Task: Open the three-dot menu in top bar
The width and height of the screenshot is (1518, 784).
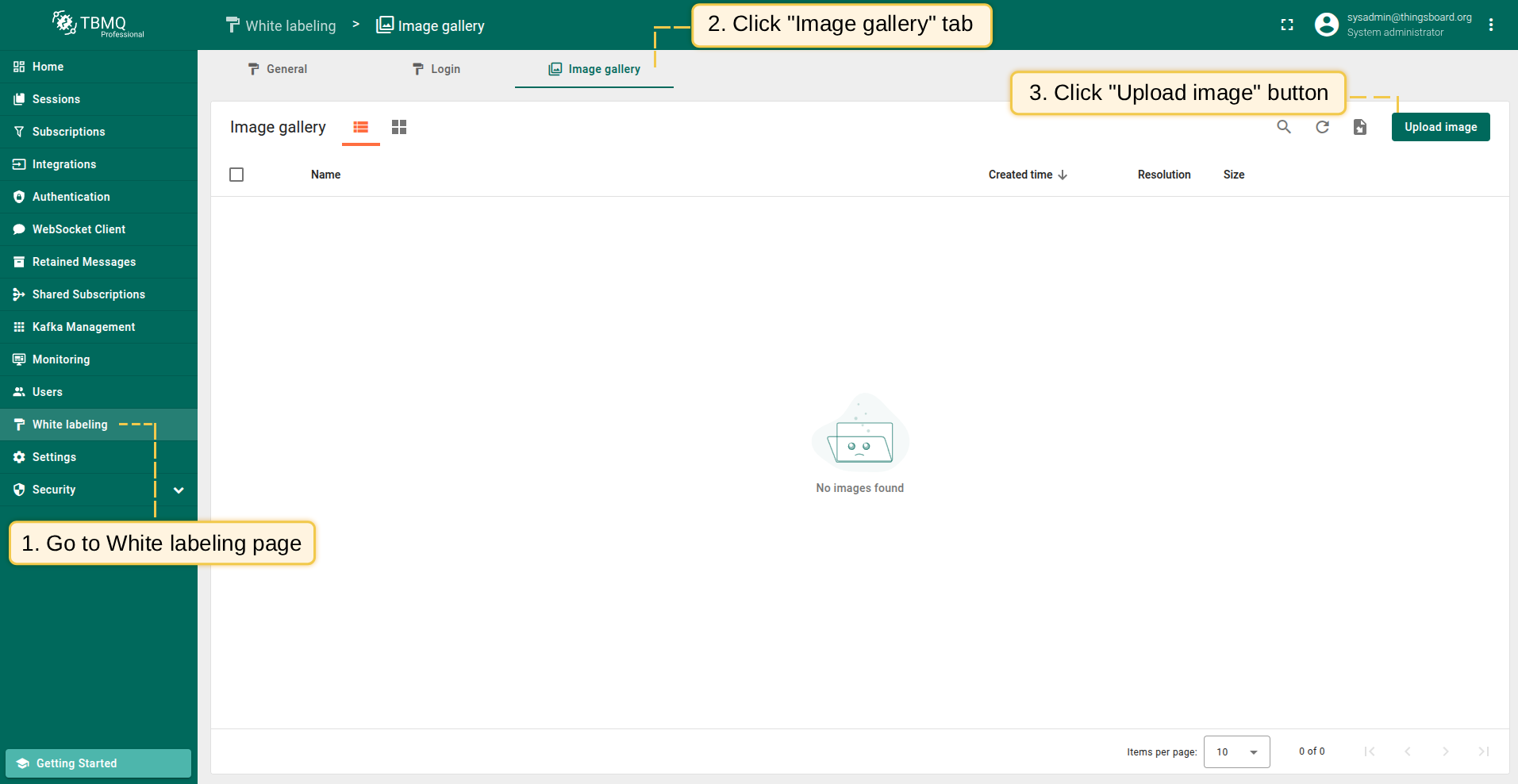Action: (1491, 25)
